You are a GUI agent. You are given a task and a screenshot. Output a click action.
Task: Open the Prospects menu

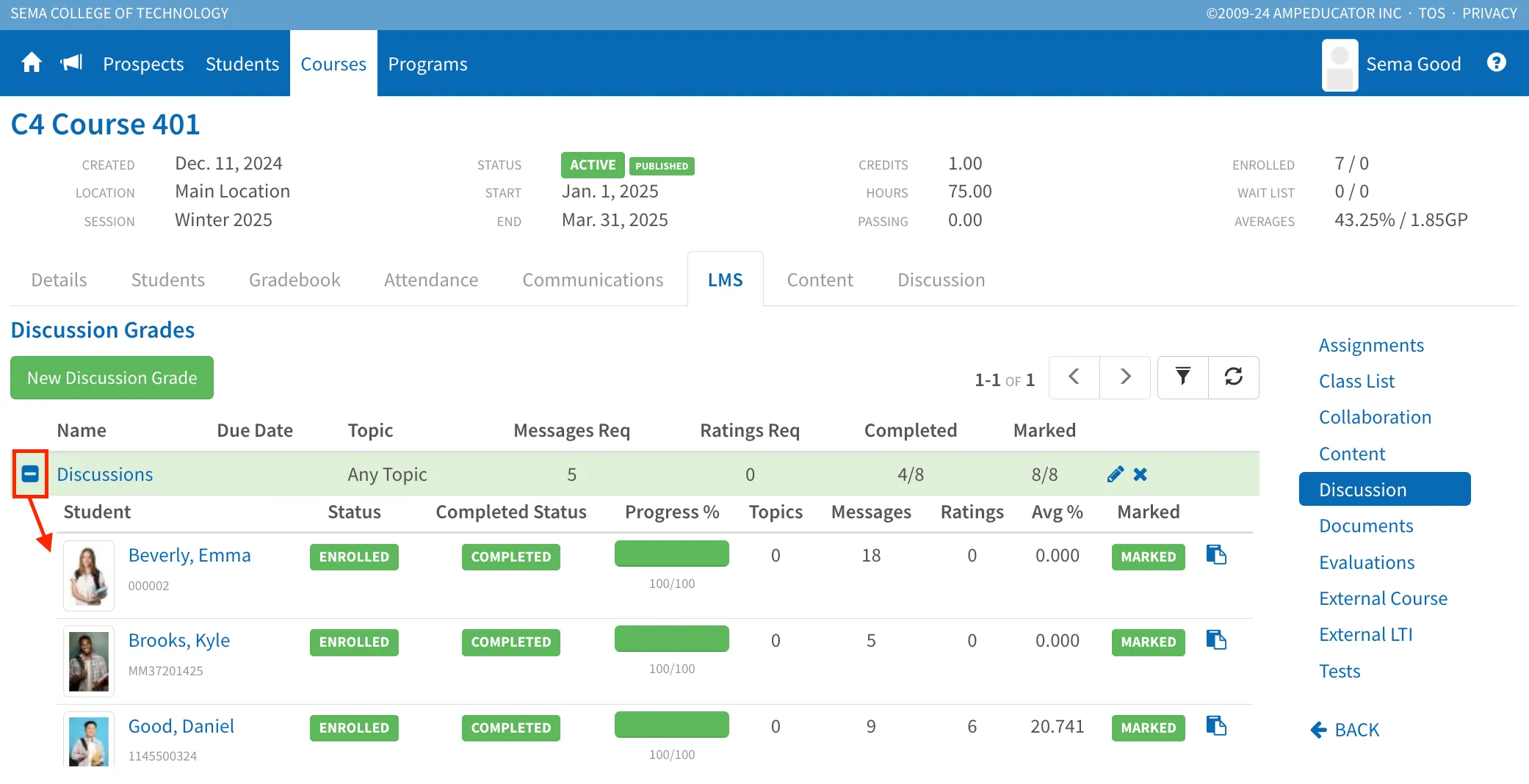pyautogui.click(x=143, y=64)
